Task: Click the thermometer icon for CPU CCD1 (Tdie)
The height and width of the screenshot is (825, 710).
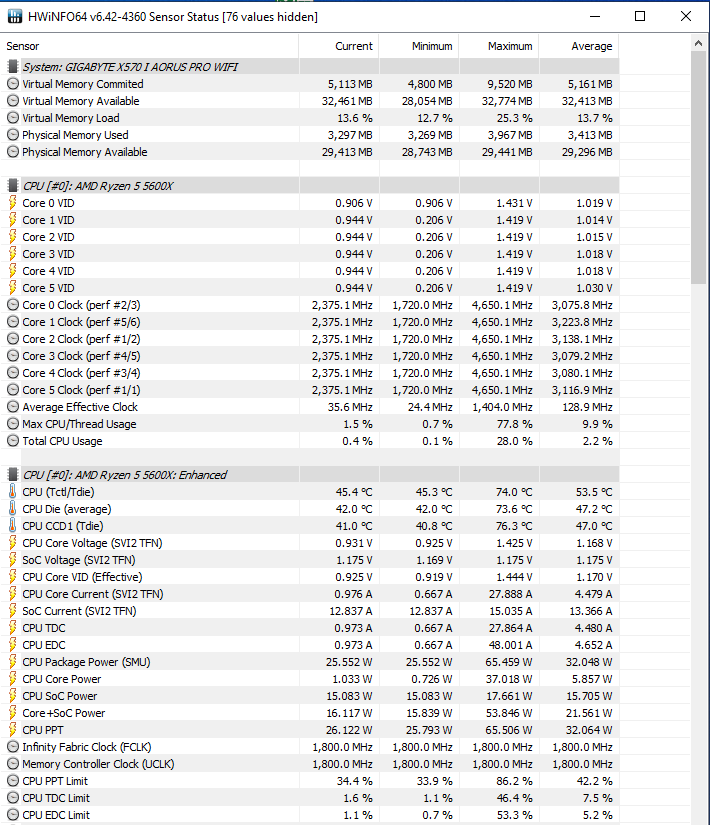Action: (13, 526)
